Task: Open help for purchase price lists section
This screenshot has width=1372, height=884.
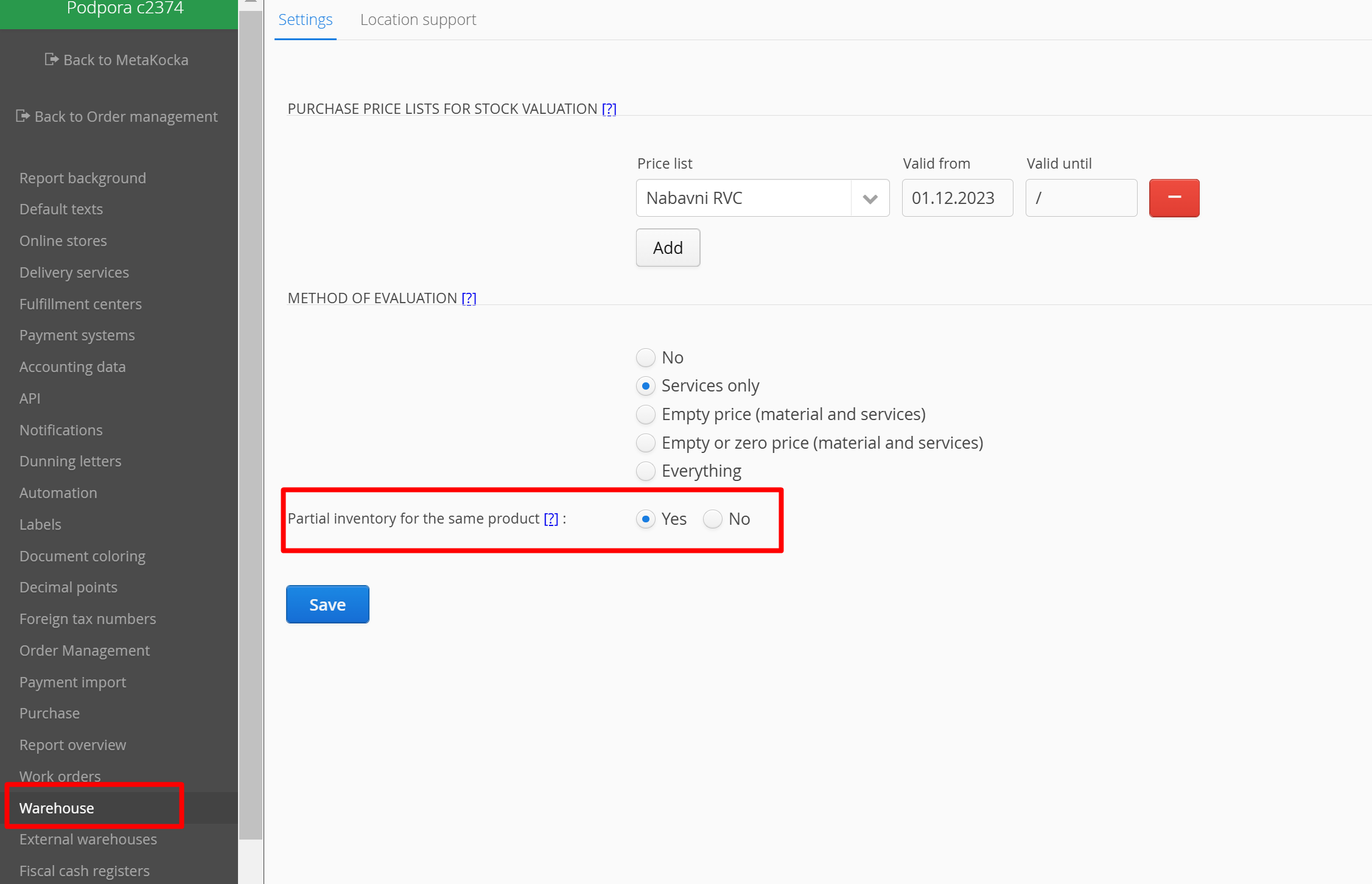Action: 609,109
